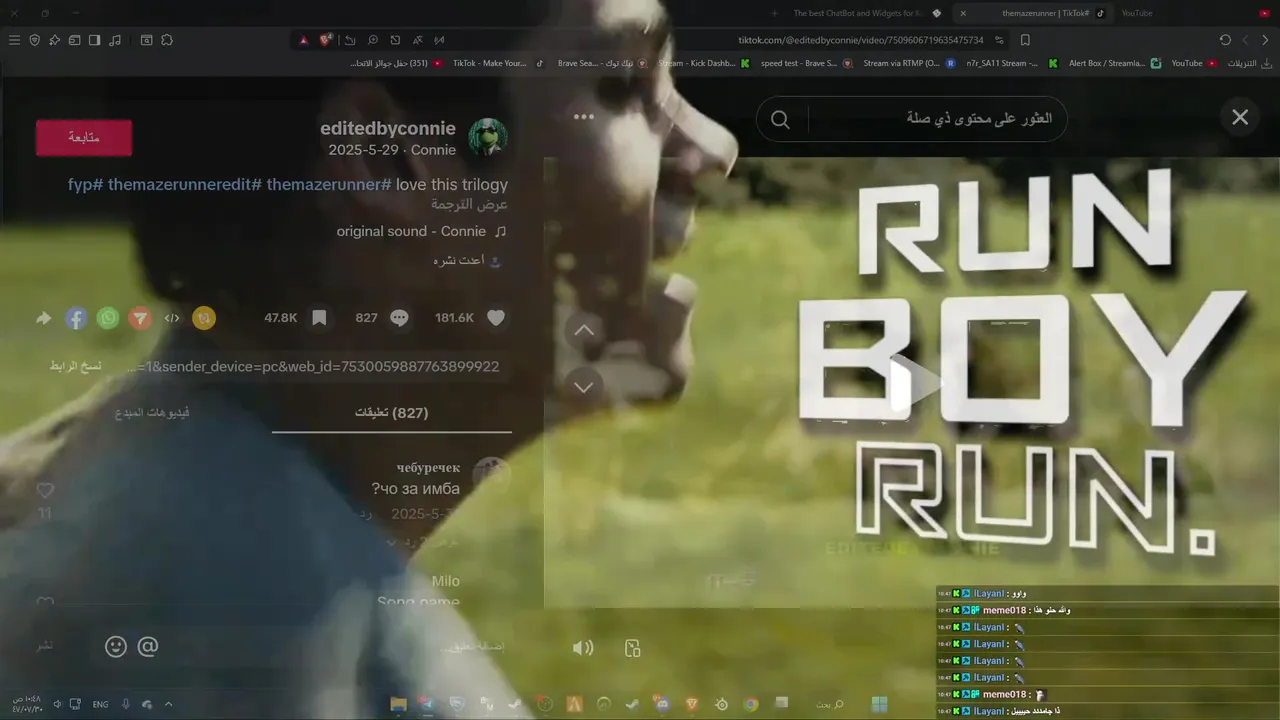Mute the video with the speaker icon

click(583, 648)
